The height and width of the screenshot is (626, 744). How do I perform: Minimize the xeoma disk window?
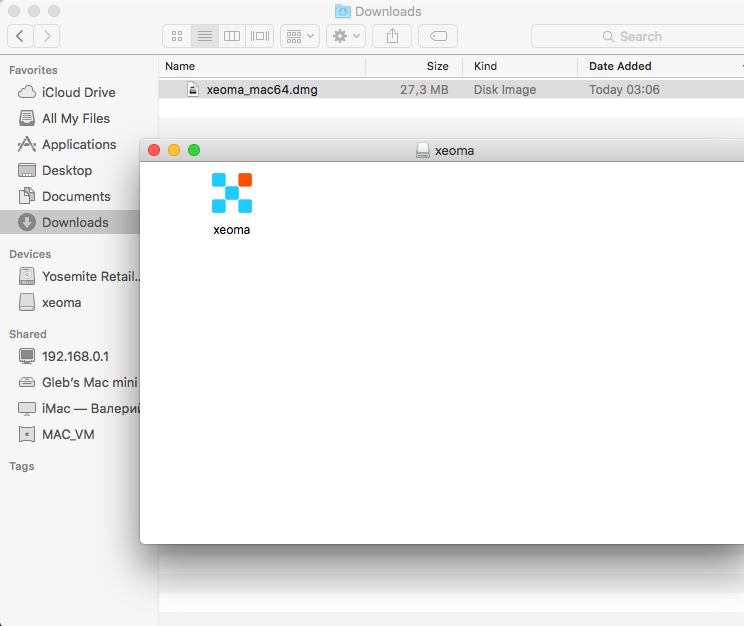pyautogui.click(x=174, y=150)
